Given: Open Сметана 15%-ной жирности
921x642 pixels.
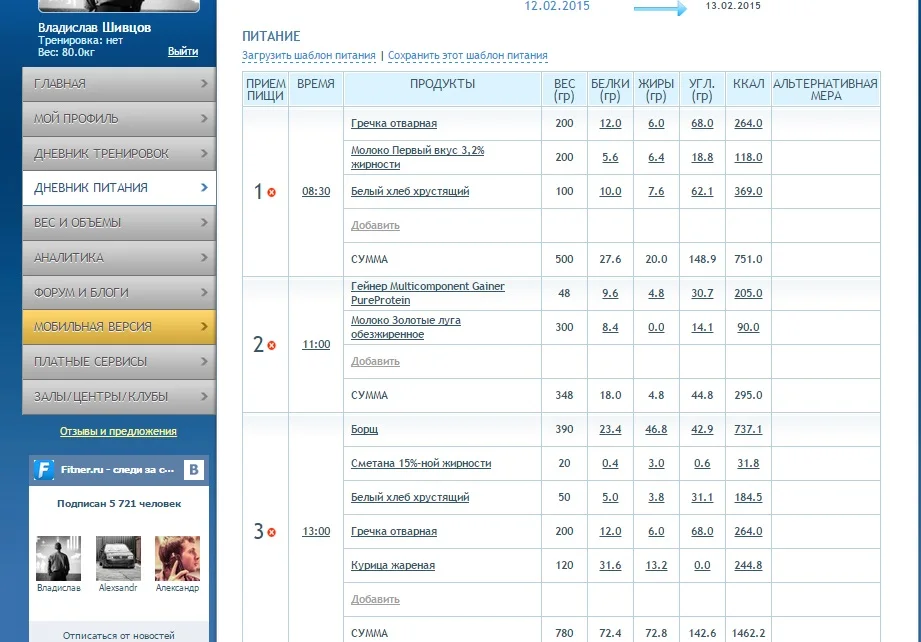Looking at the screenshot, I should [x=421, y=463].
